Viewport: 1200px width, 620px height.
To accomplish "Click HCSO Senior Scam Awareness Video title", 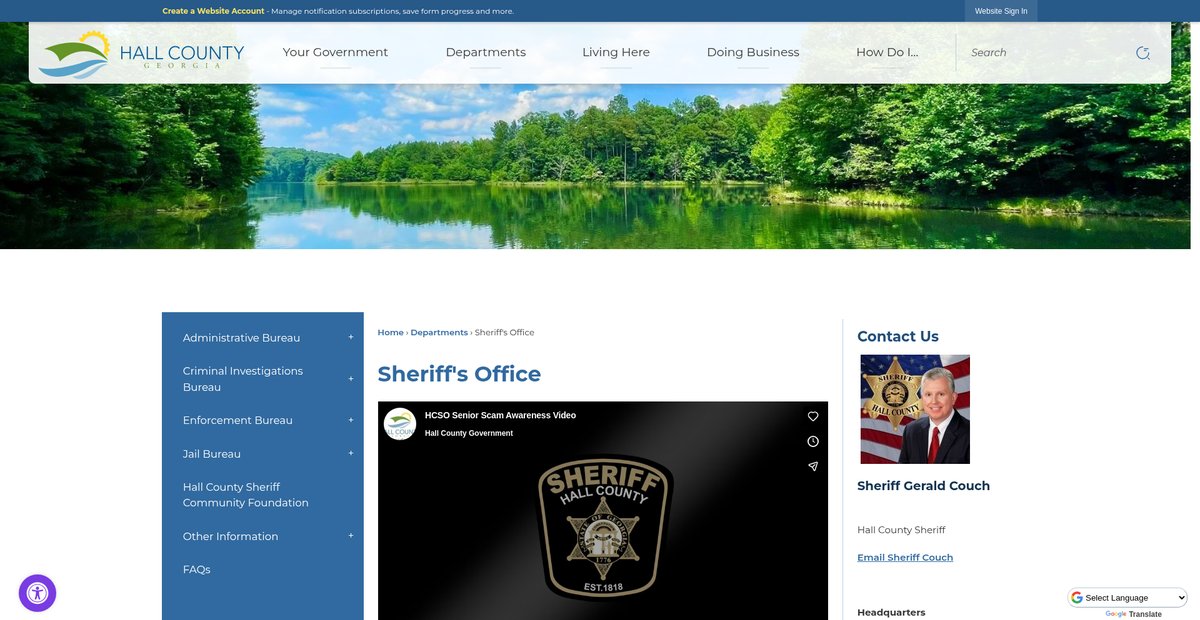I will (500, 415).
